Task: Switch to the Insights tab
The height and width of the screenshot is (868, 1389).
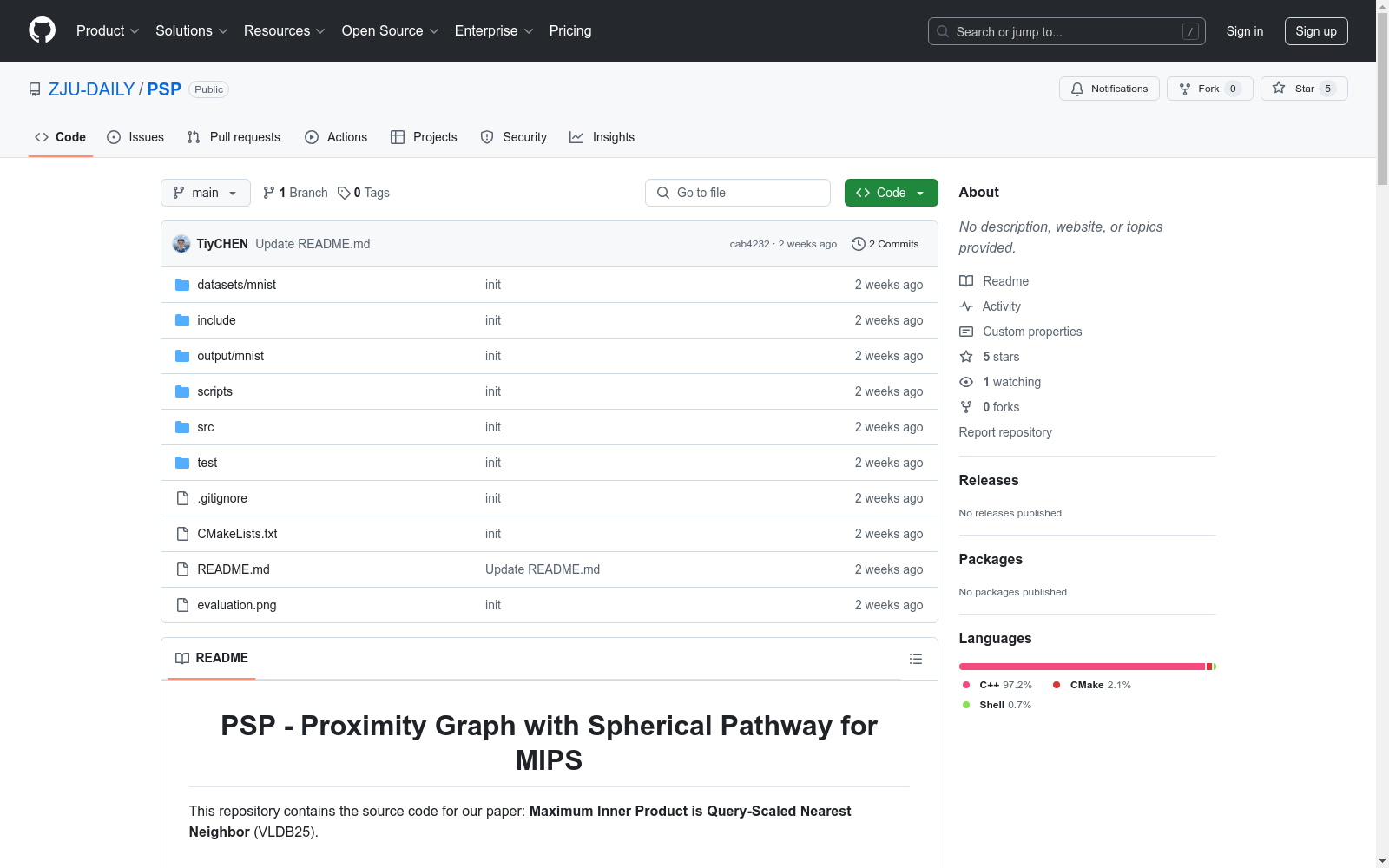Action: pyautogui.click(x=602, y=137)
